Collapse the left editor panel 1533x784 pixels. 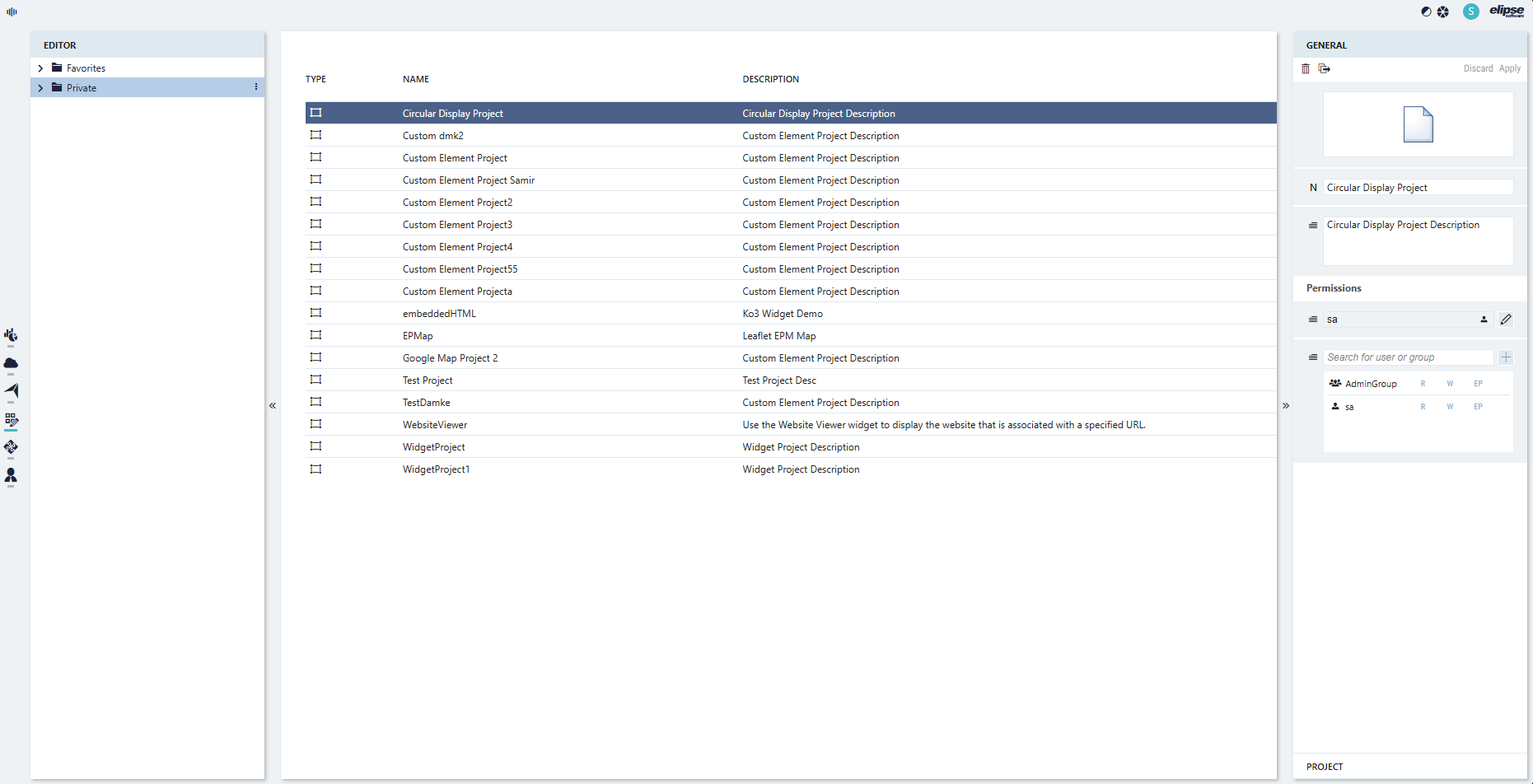point(273,405)
